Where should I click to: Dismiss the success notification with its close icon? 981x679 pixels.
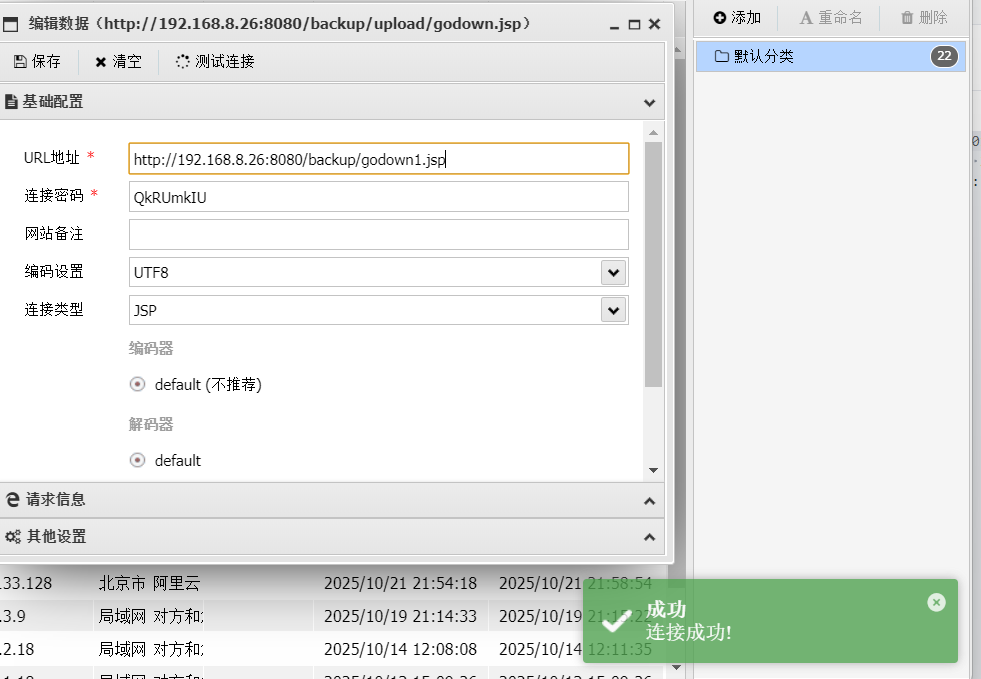point(936,602)
